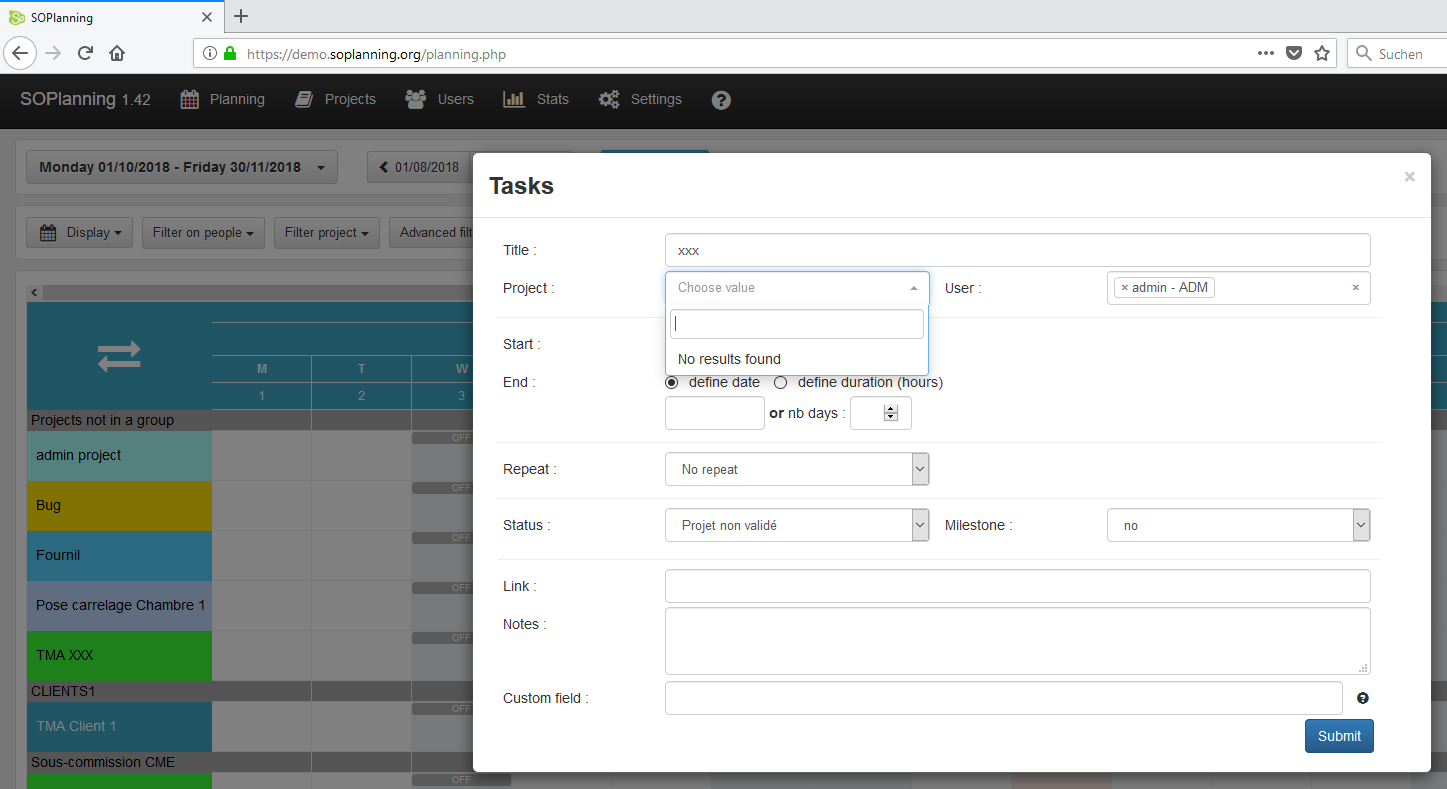Click the help question mark in navbar
This screenshot has width=1447, height=789.
coord(721,100)
